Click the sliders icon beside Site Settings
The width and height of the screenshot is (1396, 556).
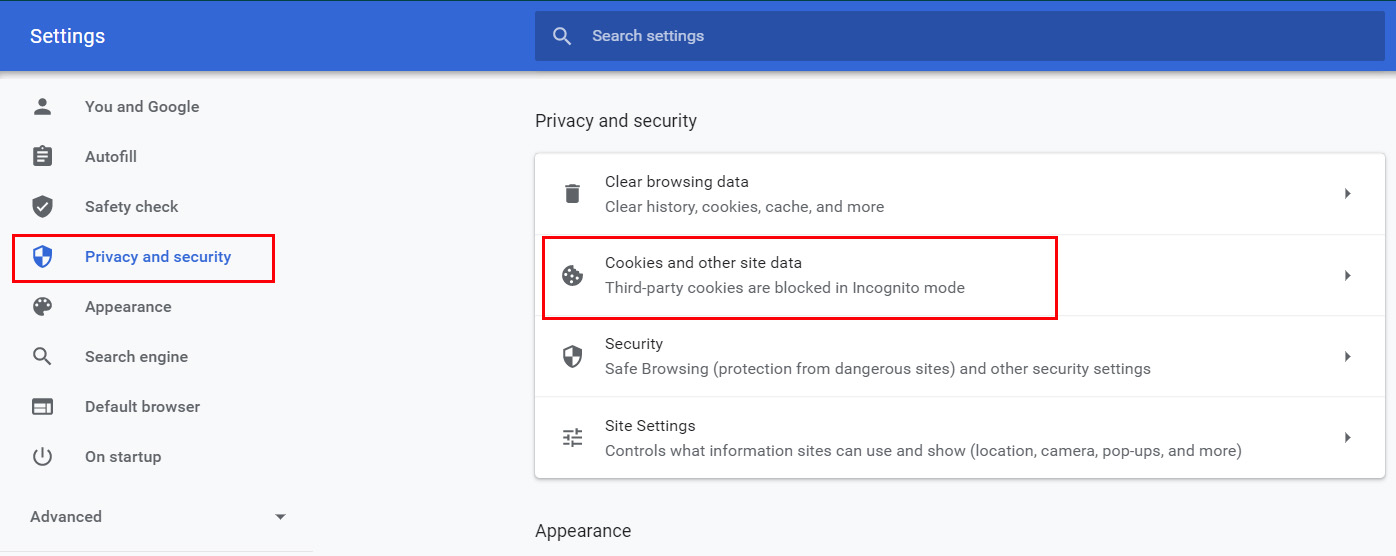tap(572, 437)
